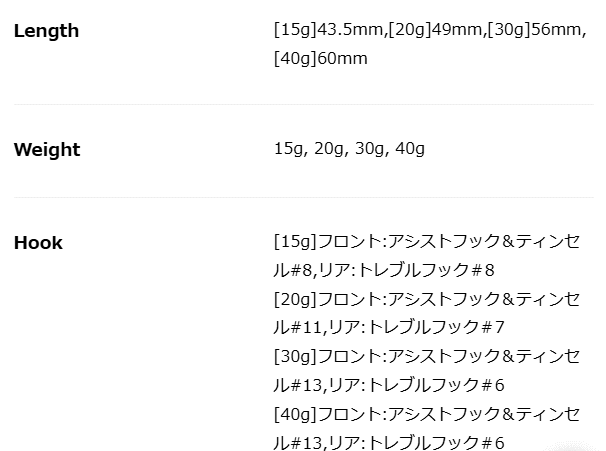Click the [30g]56mm text in Length row

(x=534, y=29)
